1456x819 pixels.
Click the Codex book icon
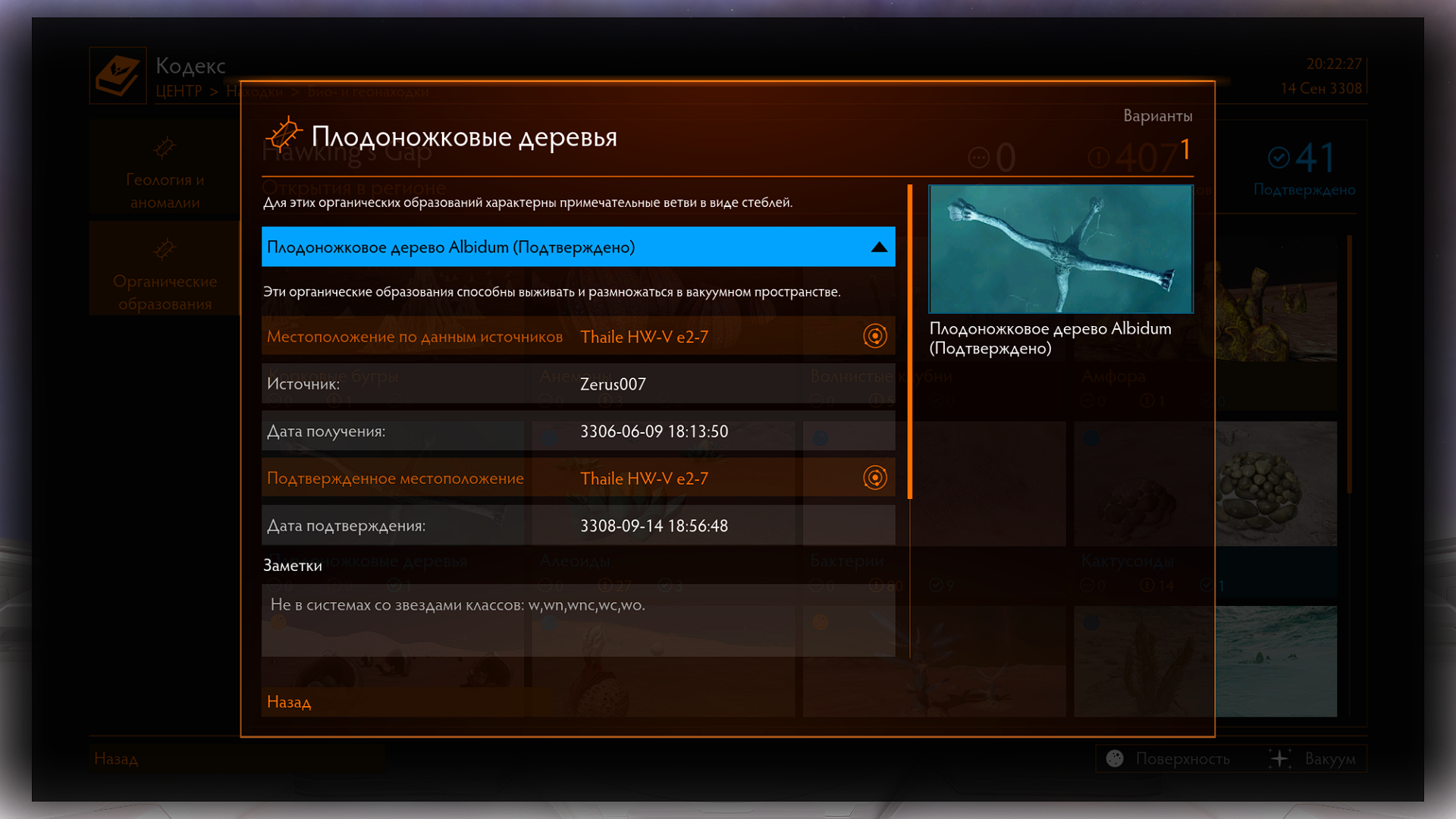(118, 75)
